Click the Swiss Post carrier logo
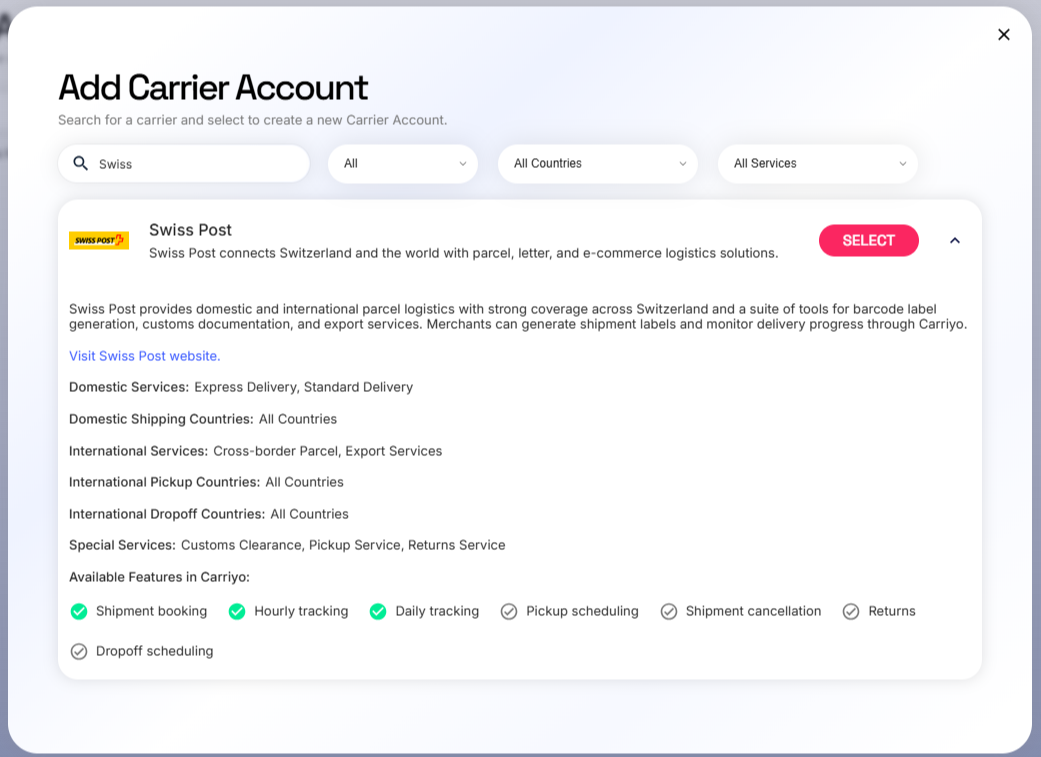 (99, 240)
